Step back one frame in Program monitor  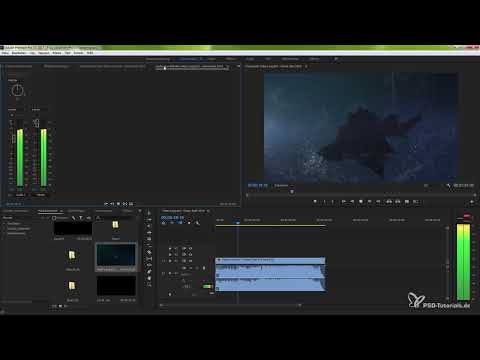pos(352,202)
